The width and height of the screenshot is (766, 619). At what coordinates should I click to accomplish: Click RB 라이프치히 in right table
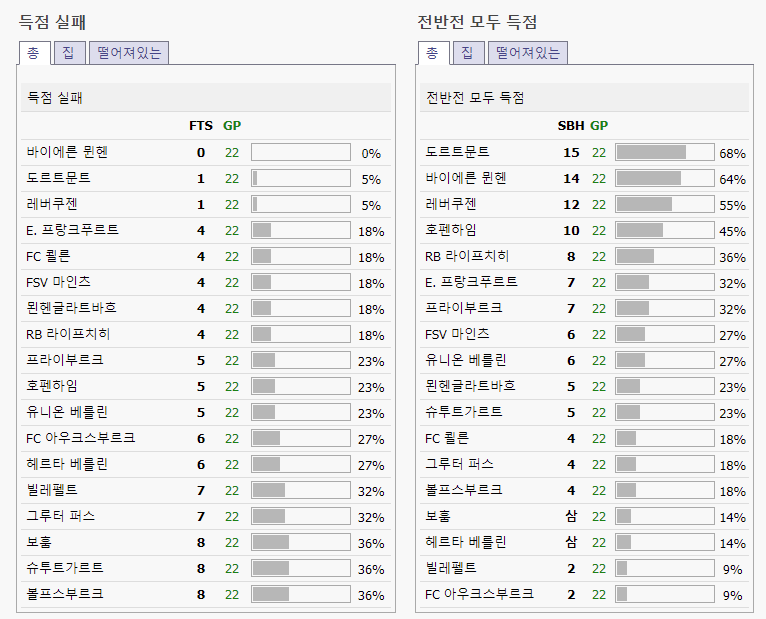click(467, 256)
